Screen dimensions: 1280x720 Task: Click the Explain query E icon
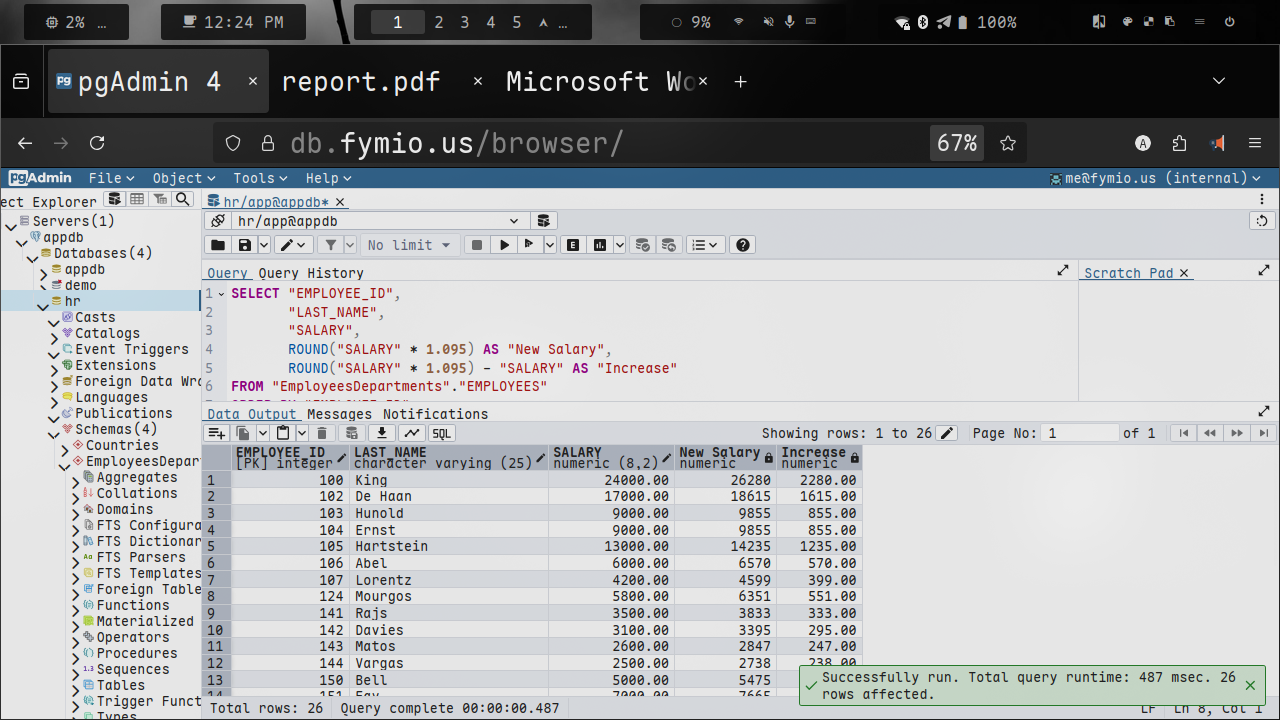point(574,245)
